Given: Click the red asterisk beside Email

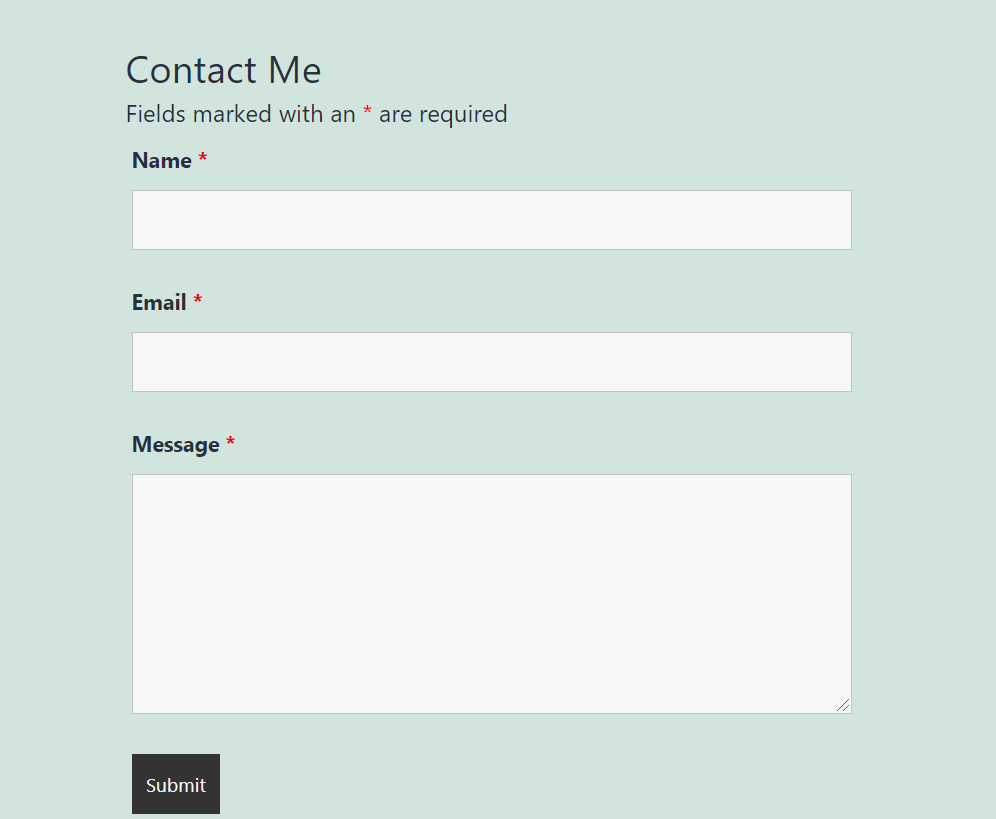Looking at the screenshot, I should pos(198,301).
